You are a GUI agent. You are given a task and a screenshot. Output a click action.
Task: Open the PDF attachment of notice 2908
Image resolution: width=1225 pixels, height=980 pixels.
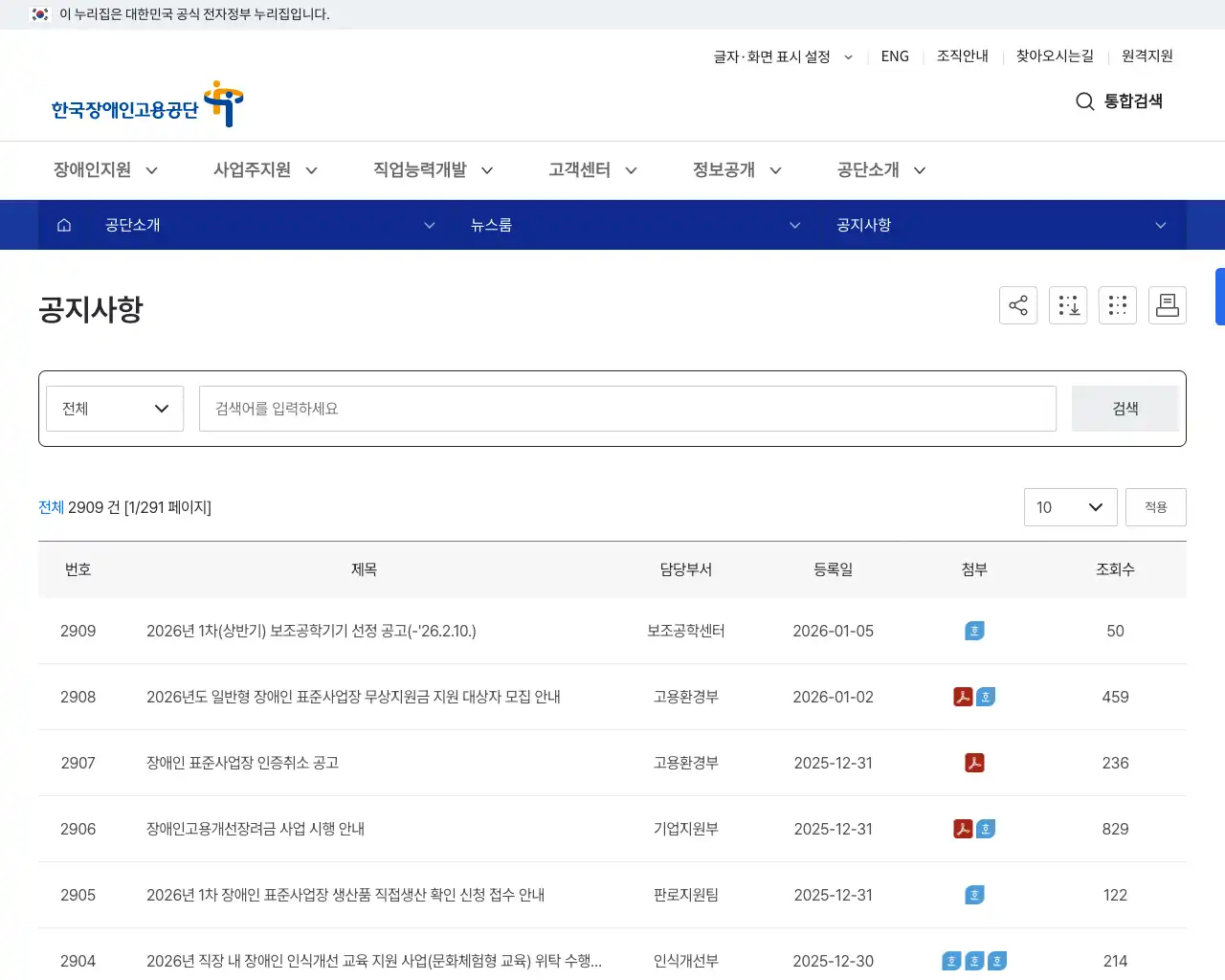click(961, 697)
